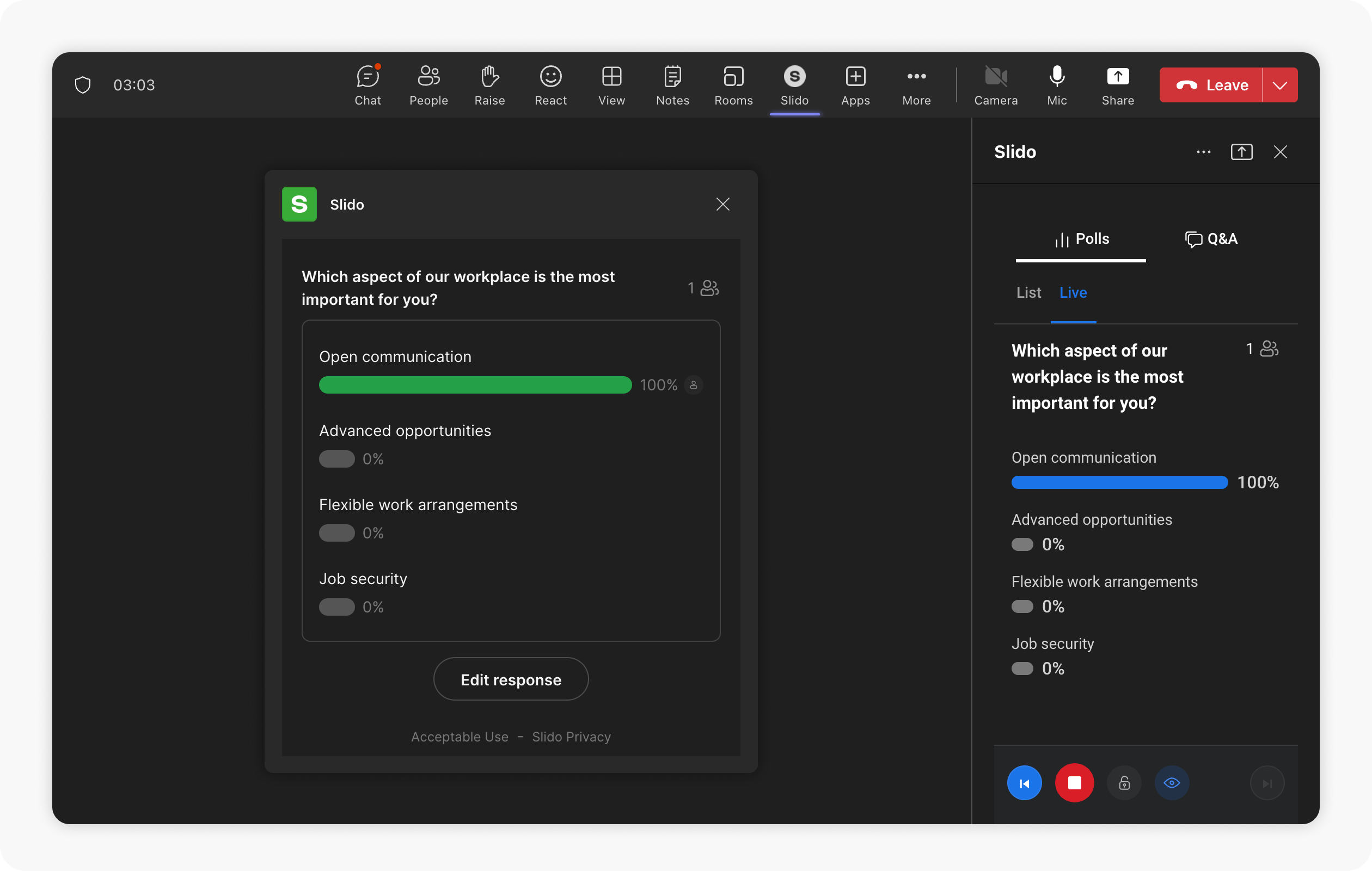This screenshot has height=871, width=1372.
Task: Click Job security in side panel
Action: (1052, 645)
